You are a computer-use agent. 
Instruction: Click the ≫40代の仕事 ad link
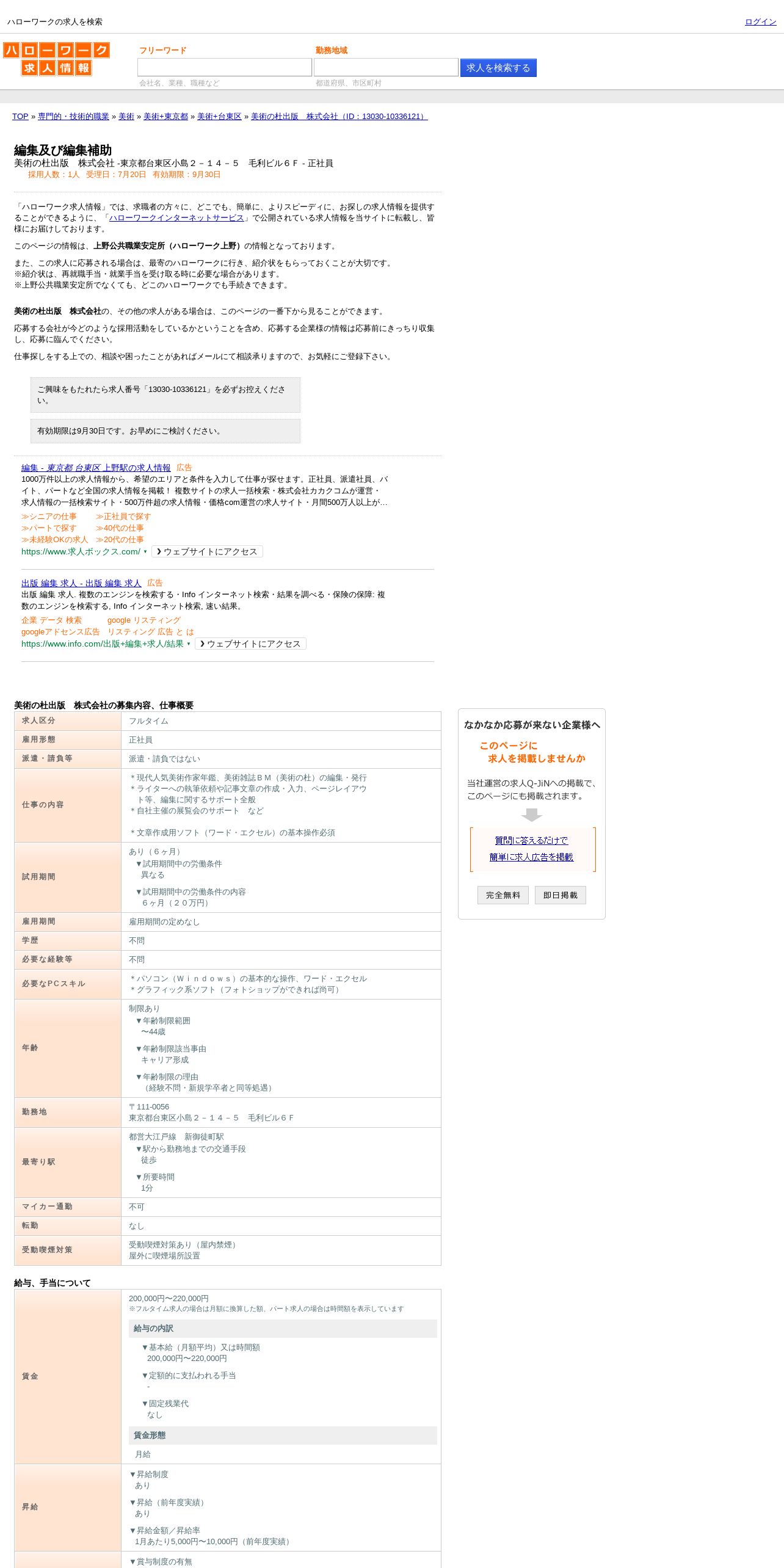(x=120, y=528)
